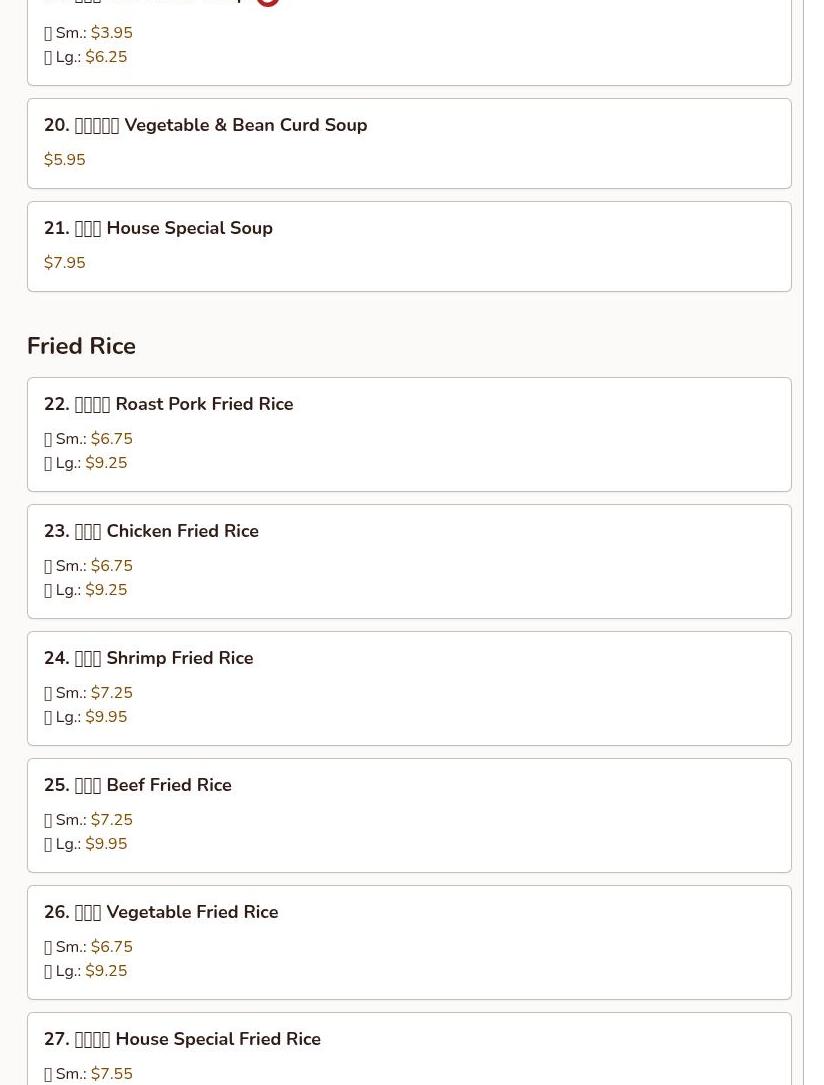Choose large Roast Pork Fried Rice at $9.25

pos(86,463)
